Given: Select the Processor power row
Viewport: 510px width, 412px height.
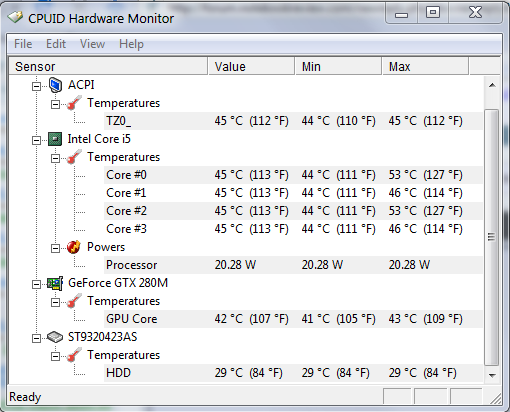Looking at the screenshot, I should click(293, 265).
